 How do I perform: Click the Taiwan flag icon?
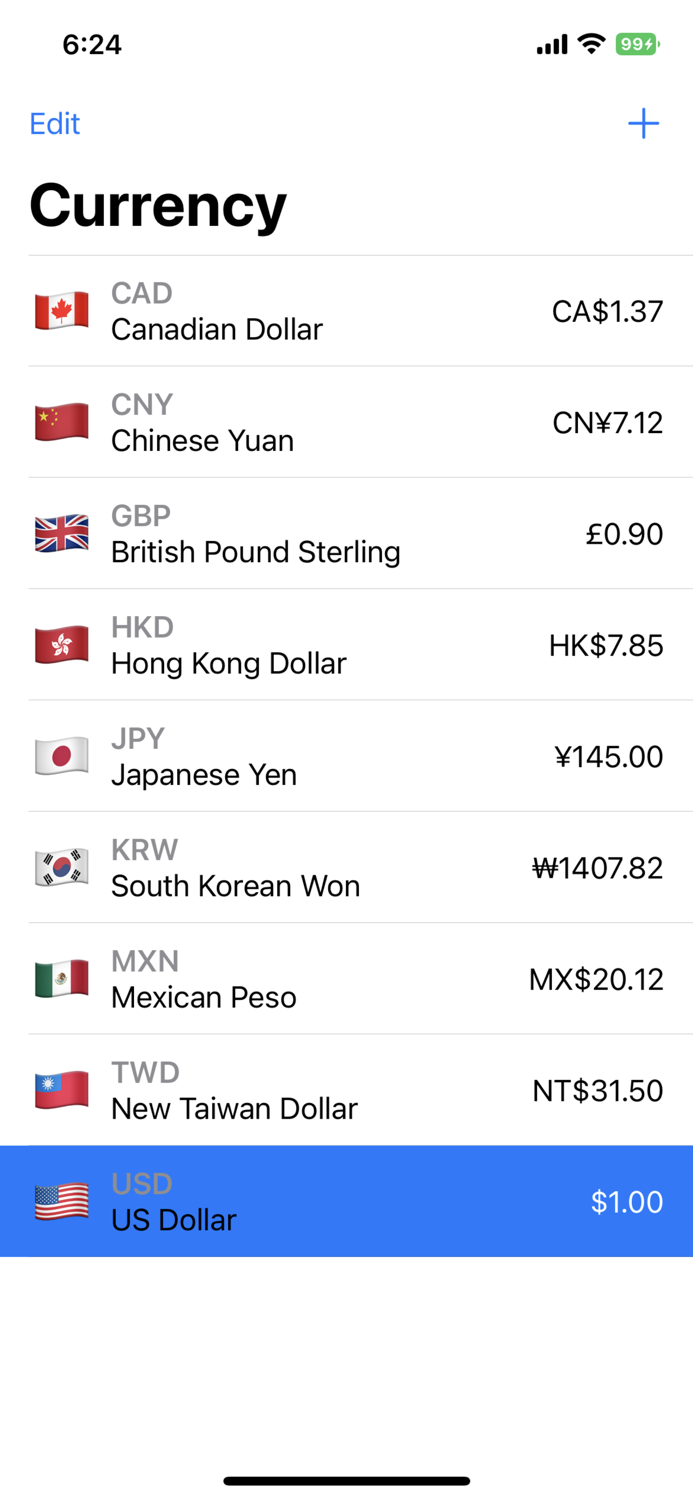tap(62, 1090)
